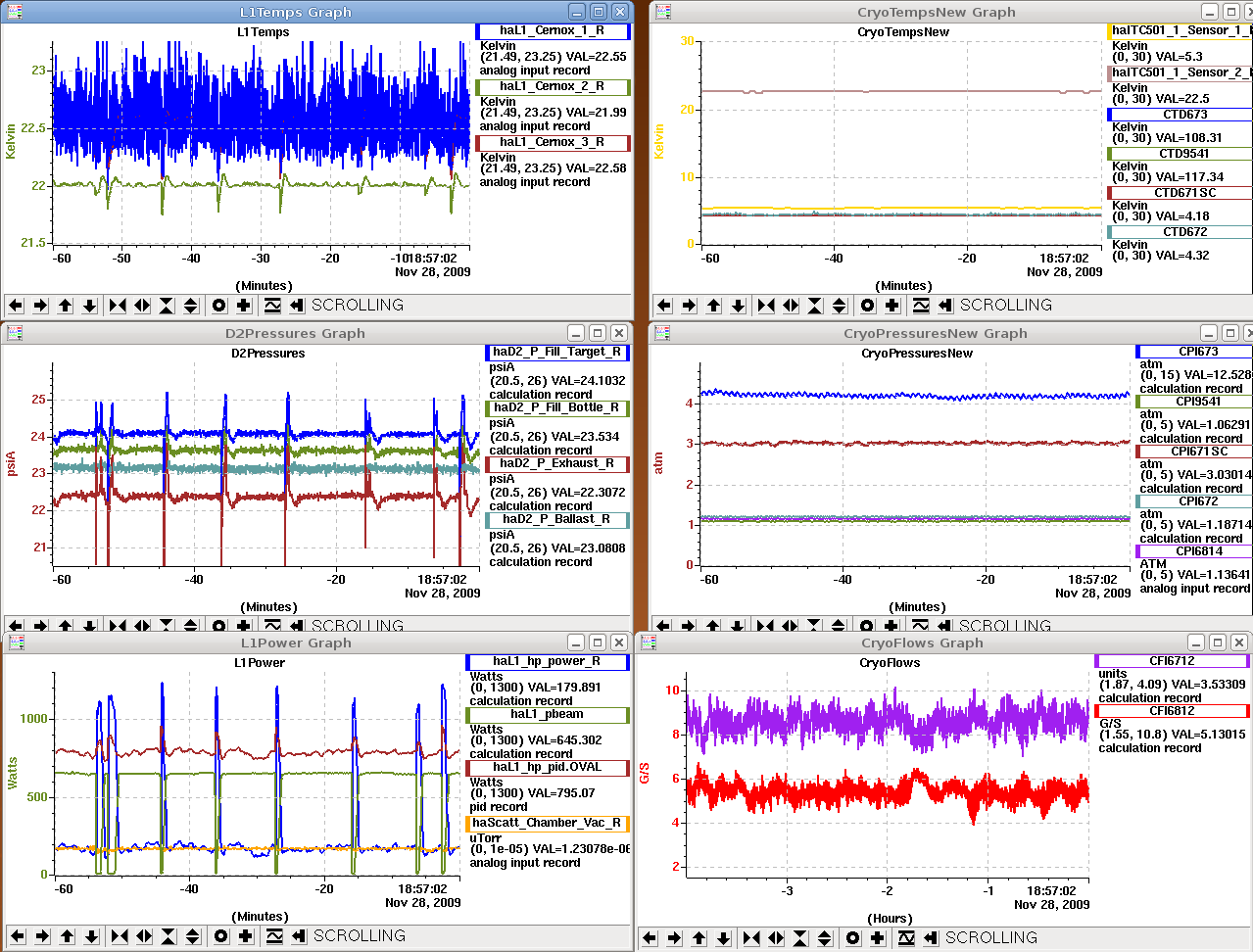Image resolution: width=1253 pixels, height=952 pixels.
Task: Select haD2_P_Exhaust_R legend entry
Action: [557, 464]
